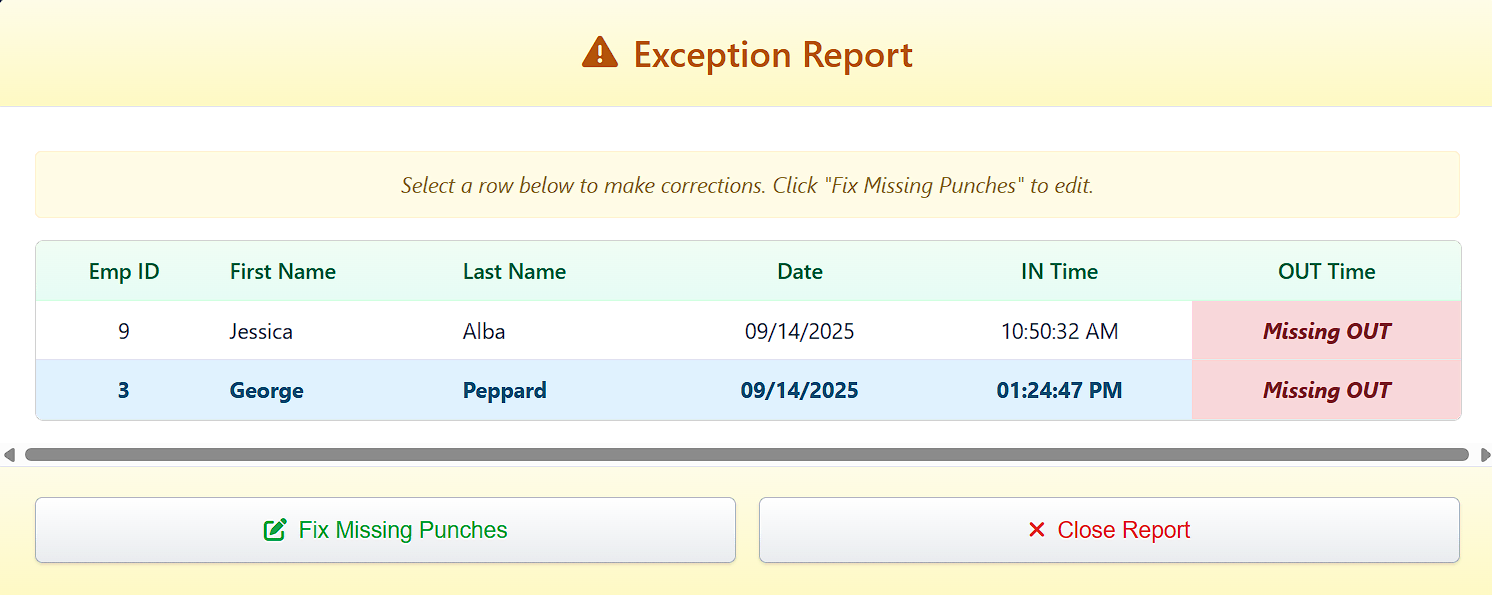The height and width of the screenshot is (595, 1492).
Task: Click the Missing OUT indicator for George Peppard
Action: click(x=1326, y=390)
